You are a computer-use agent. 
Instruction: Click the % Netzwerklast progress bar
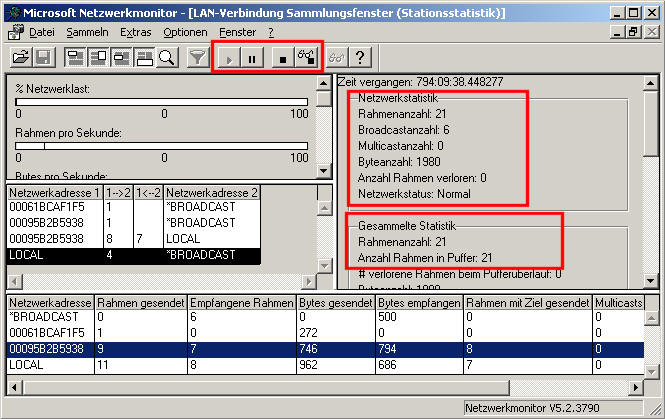[162, 102]
